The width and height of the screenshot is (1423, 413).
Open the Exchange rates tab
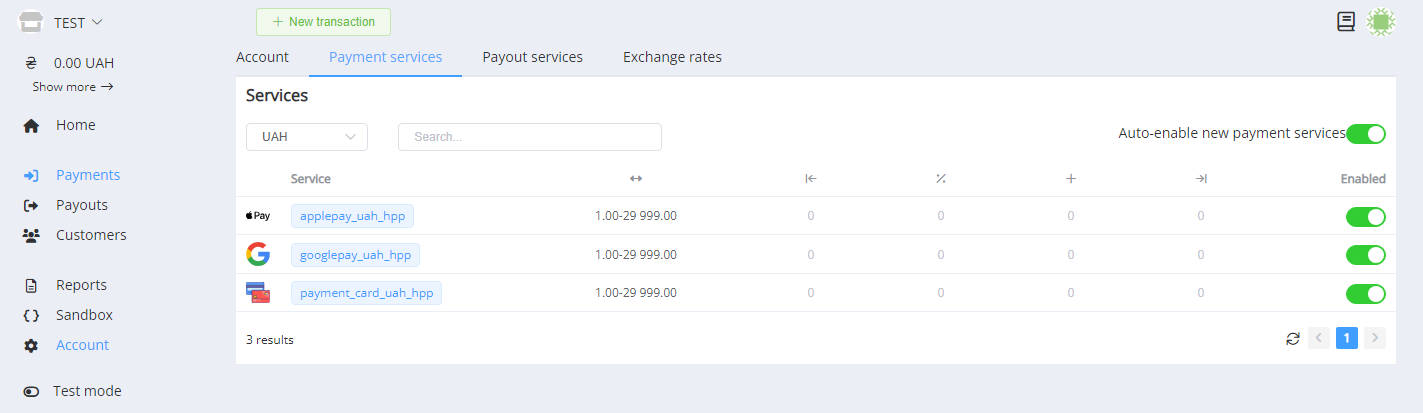(x=672, y=57)
